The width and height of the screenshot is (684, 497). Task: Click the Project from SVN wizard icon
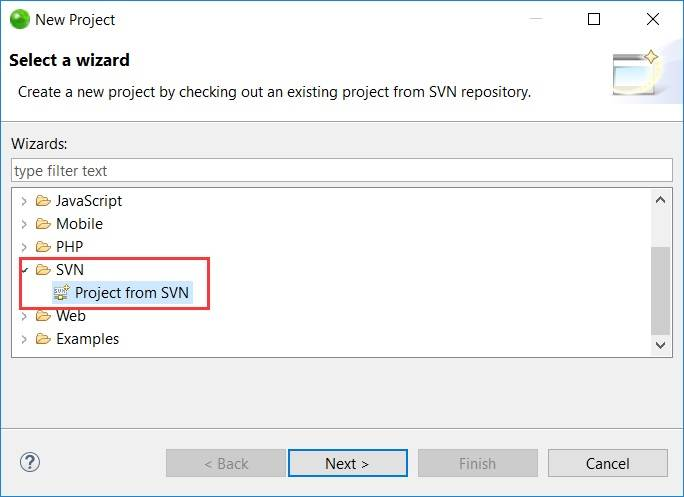click(61, 293)
